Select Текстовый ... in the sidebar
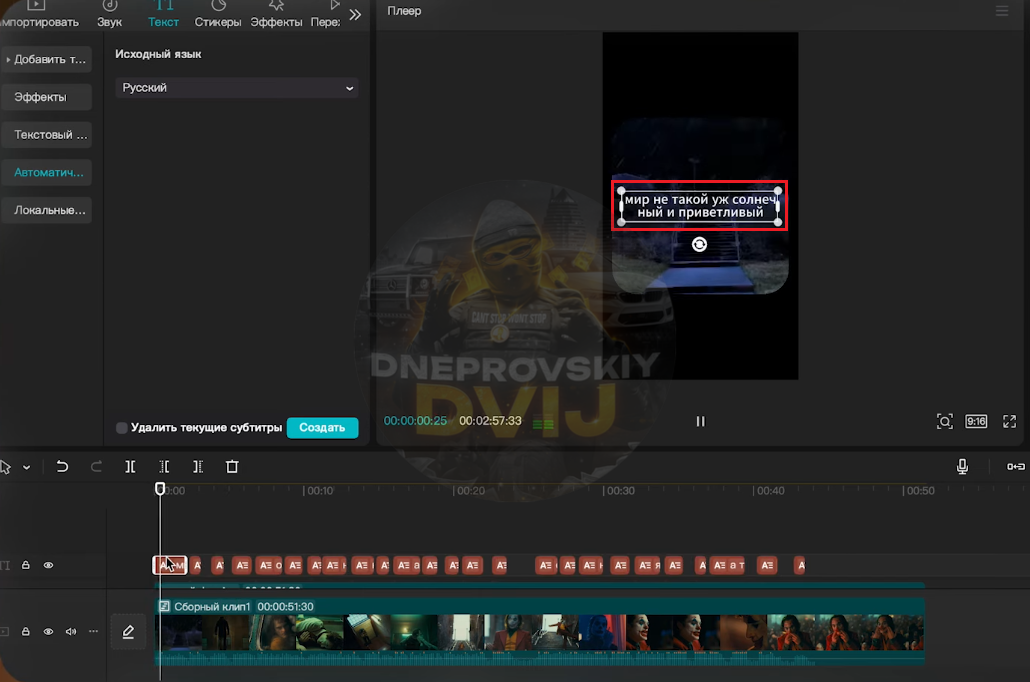This screenshot has height=682, width=1030. click(x=46, y=135)
